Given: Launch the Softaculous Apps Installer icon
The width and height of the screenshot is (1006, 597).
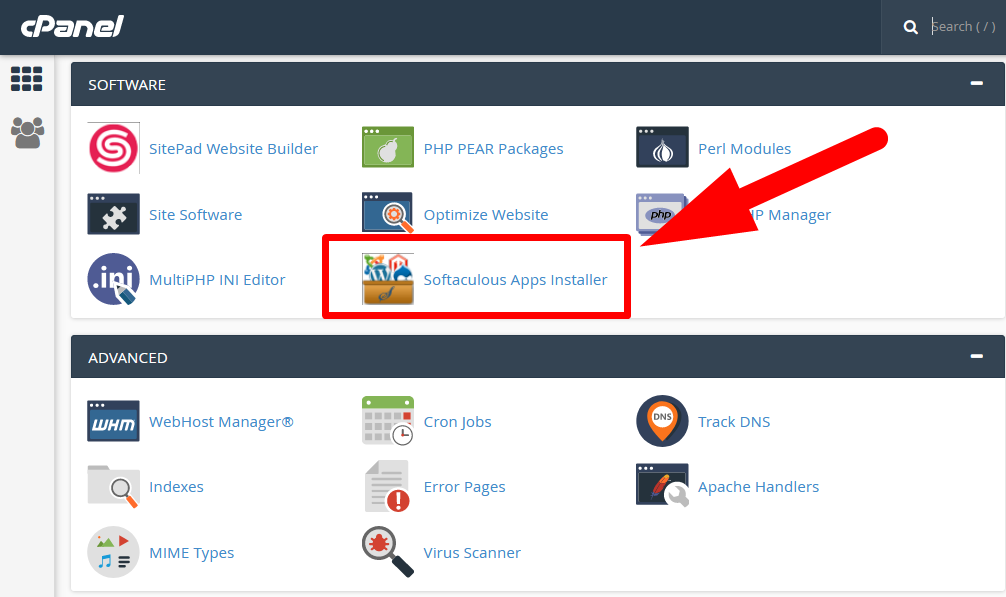Looking at the screenshot, I should (388, 279).
